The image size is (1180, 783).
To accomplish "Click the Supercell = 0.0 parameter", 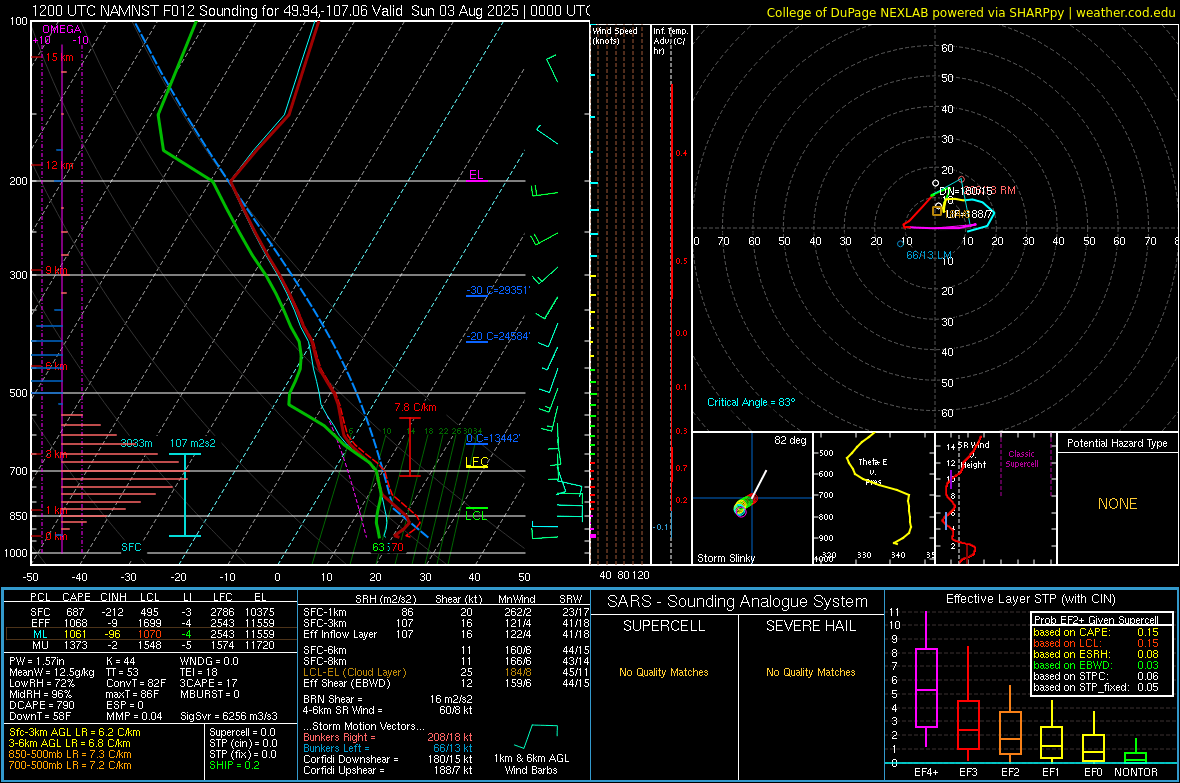I will point(242,732).
